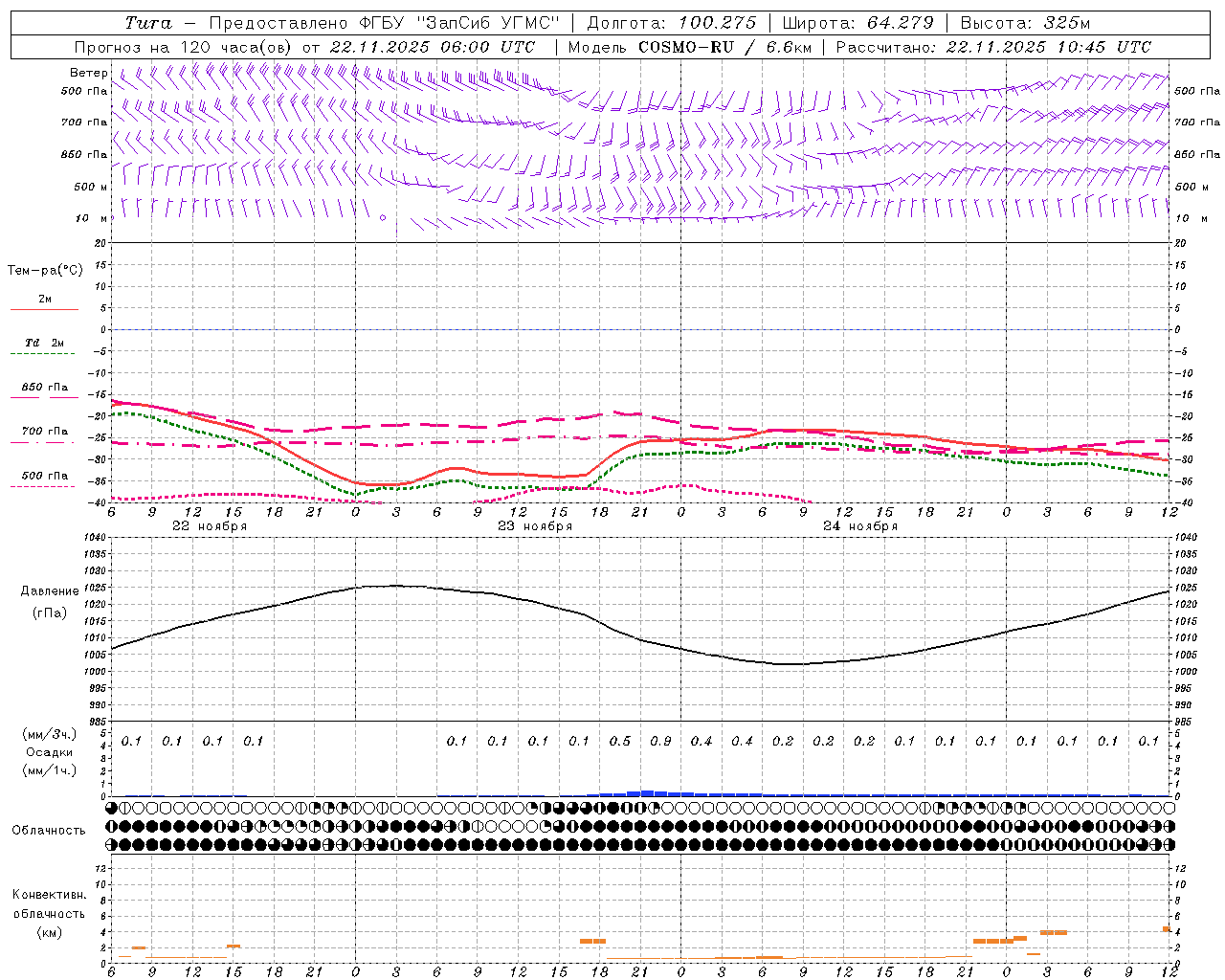Viewport: 1225px width, 980px height.
Task: Click the "Высота: 325м" header field
Action: coord(1025,23)
